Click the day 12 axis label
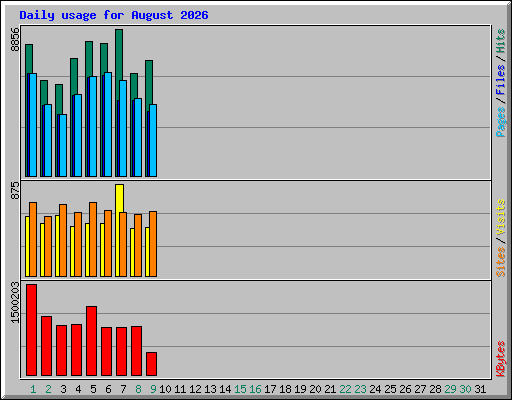 click(195, 389)
